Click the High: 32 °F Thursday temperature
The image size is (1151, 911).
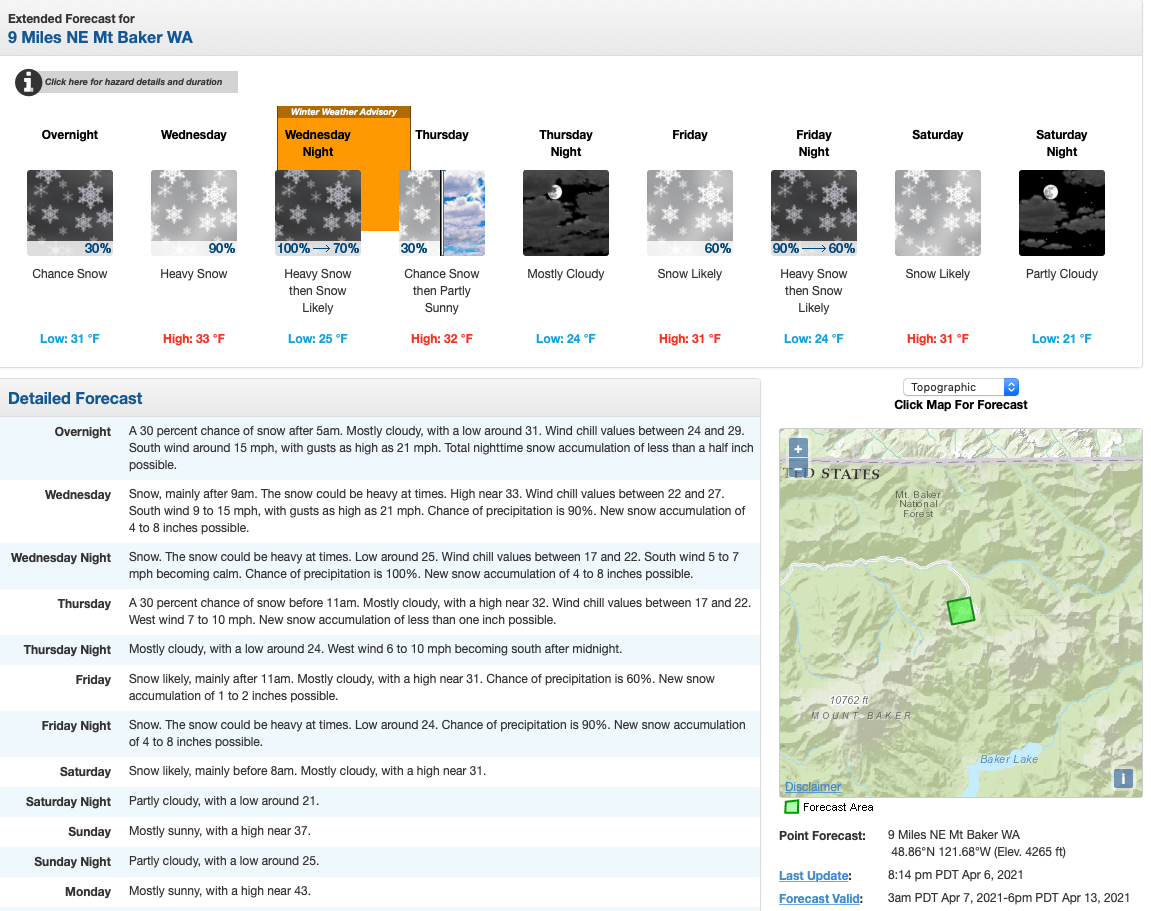tap(442, 338)
